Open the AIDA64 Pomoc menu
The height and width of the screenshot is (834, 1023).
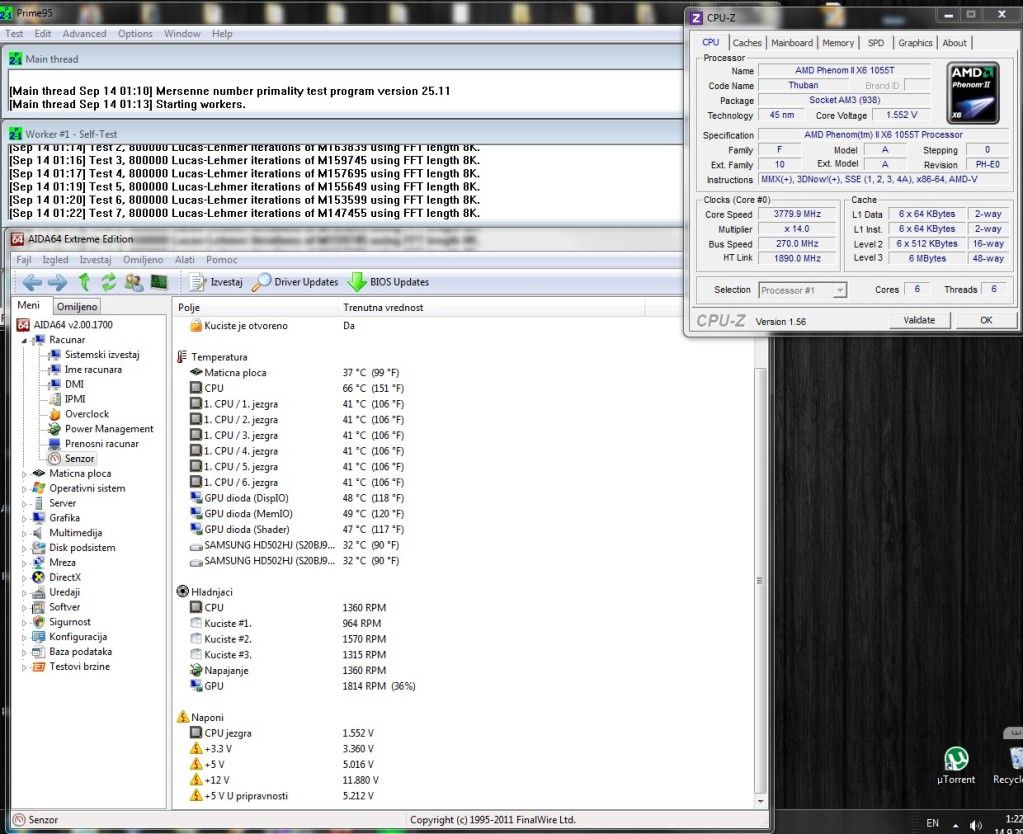pos(222,260)
